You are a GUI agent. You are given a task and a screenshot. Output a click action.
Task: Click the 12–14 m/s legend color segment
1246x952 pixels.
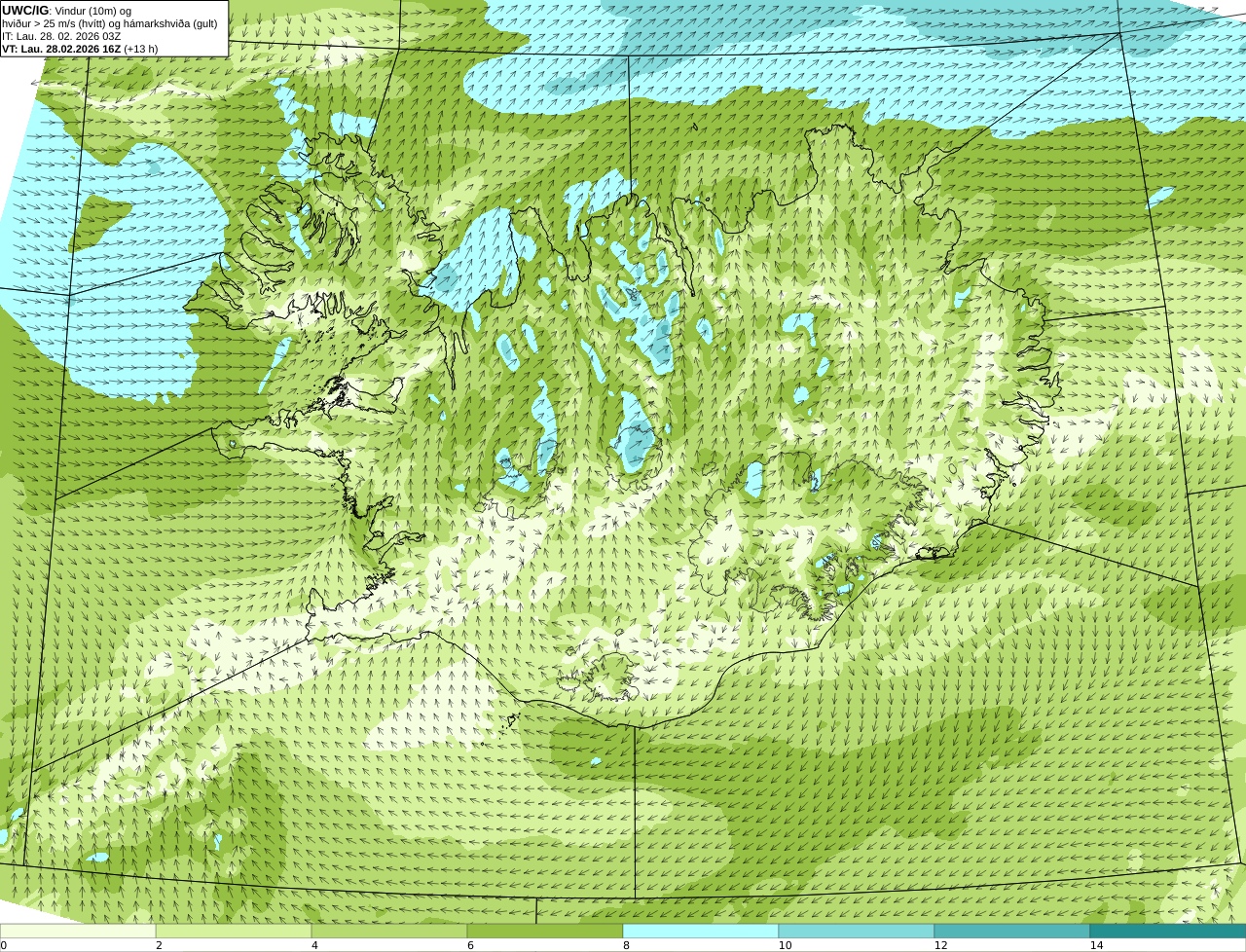click(1012, 931)
